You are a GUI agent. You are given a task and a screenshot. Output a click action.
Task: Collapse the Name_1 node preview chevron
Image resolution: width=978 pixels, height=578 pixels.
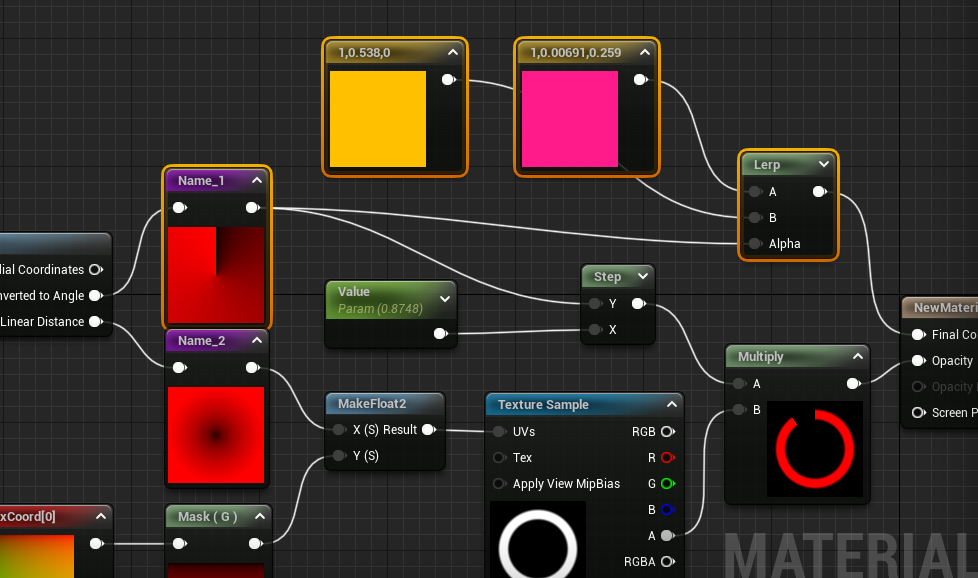pos(257,180)
